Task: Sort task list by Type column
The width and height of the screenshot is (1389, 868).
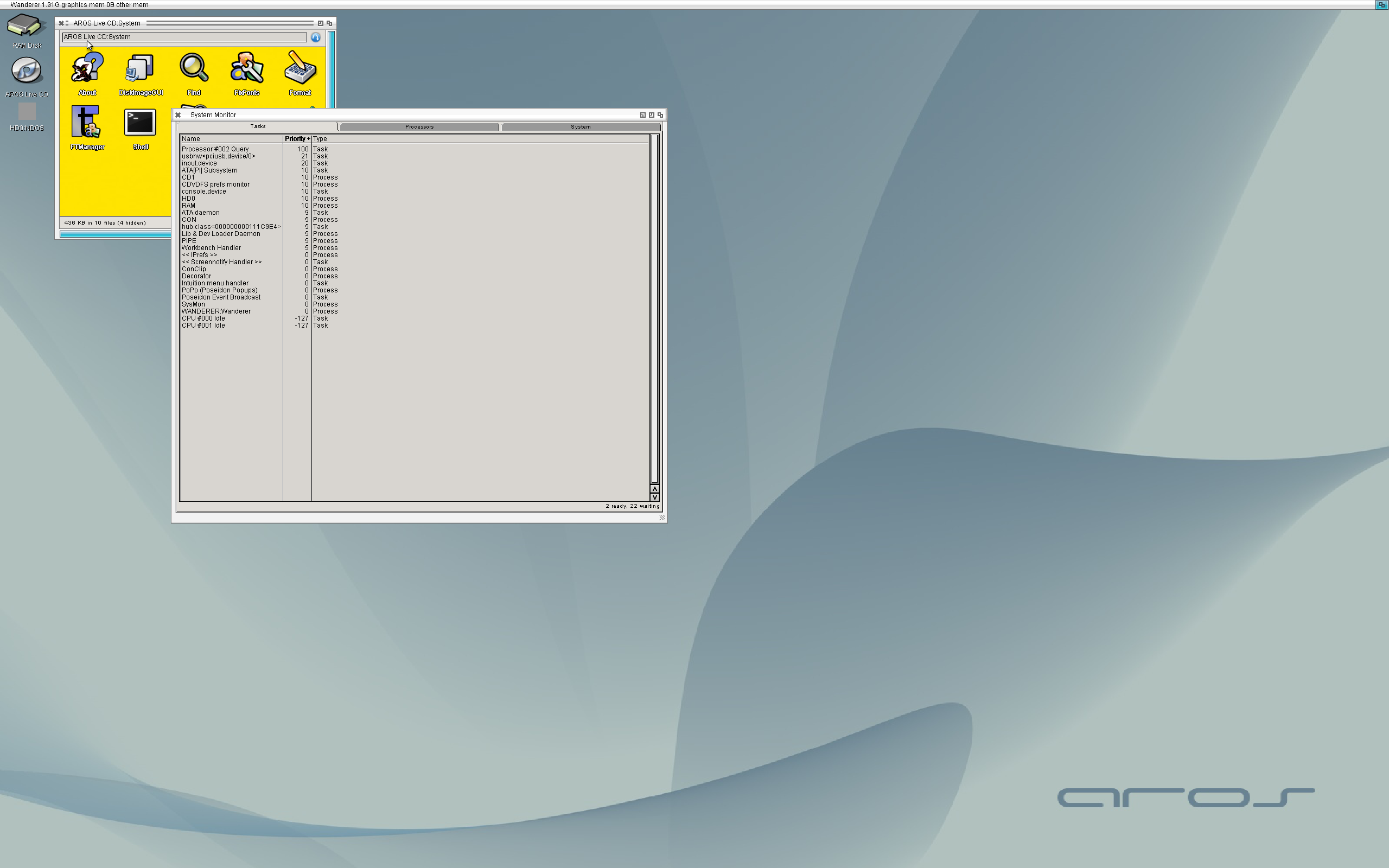Action: click(x=480, y=139)
